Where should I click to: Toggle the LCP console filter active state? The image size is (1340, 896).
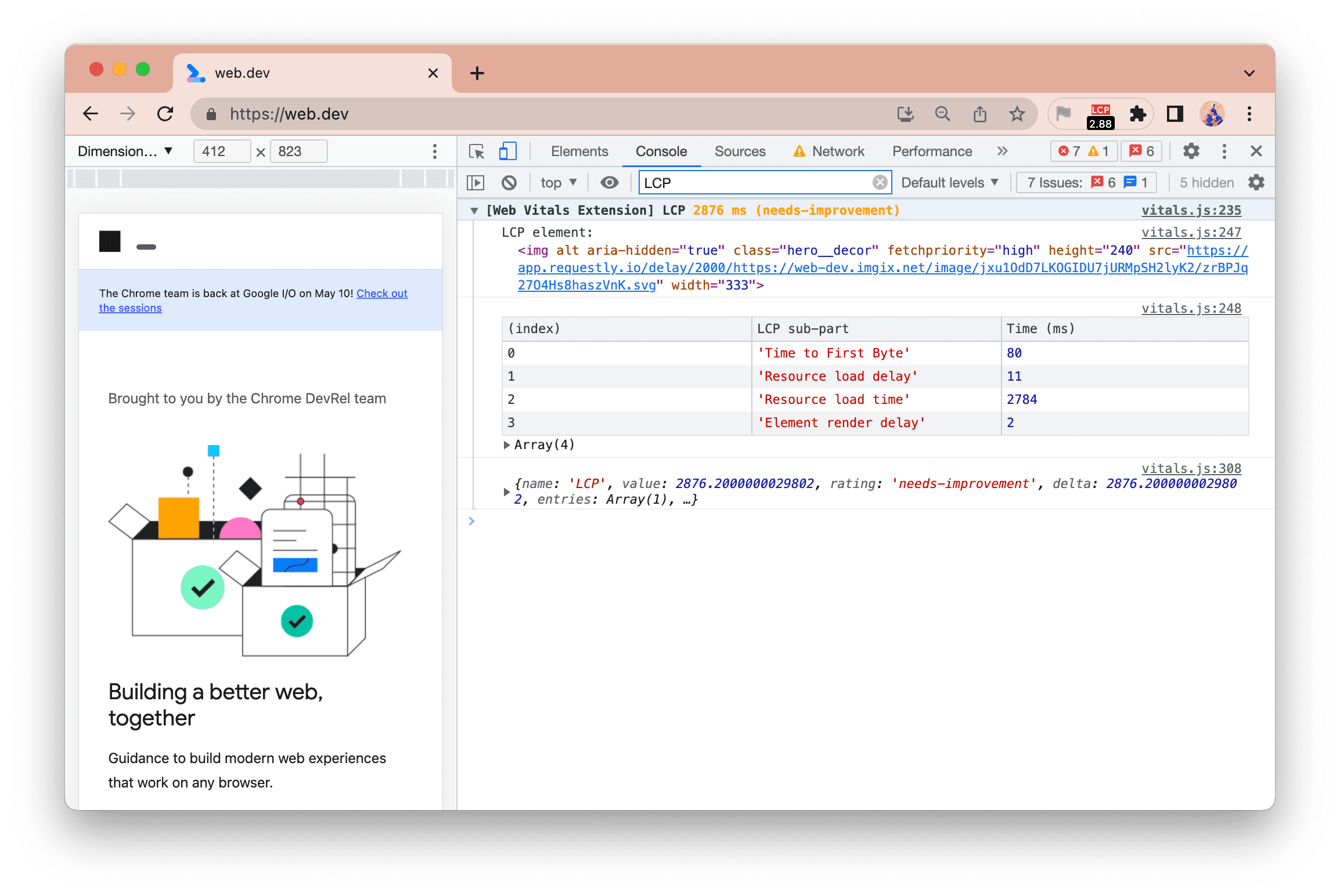tap(880, 182)
